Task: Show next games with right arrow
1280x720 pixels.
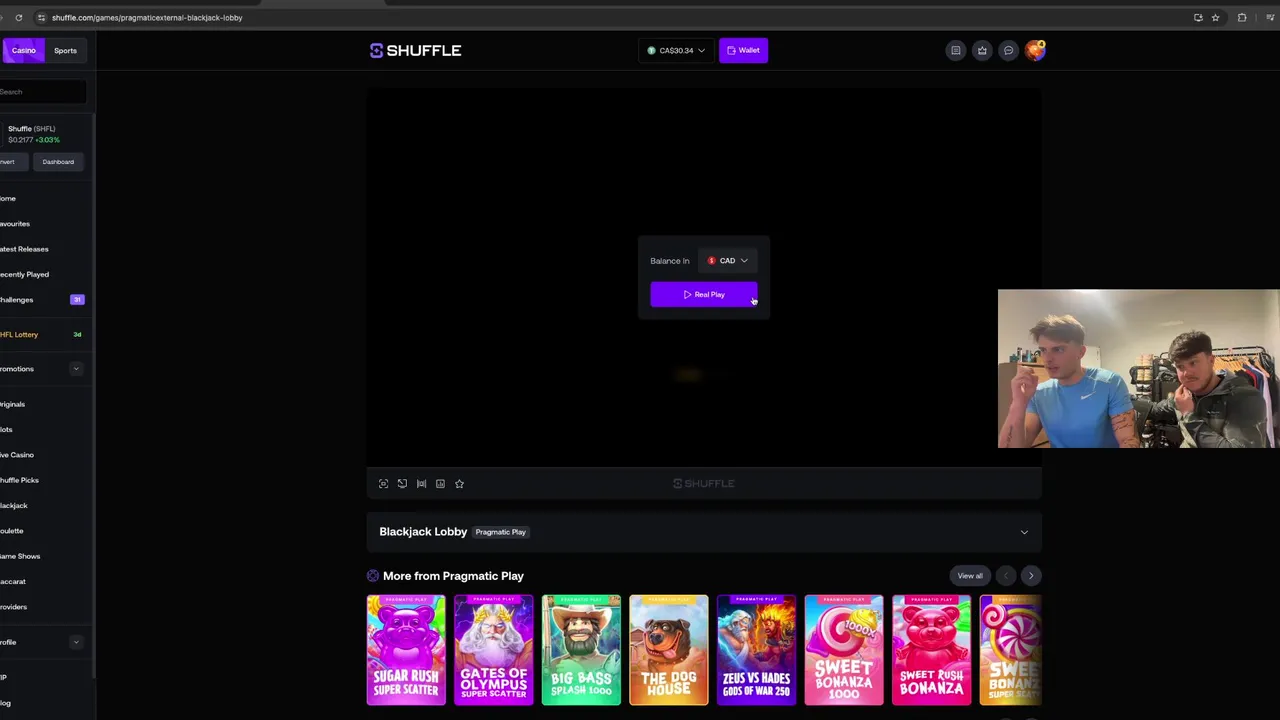Action: [1031, 576]
